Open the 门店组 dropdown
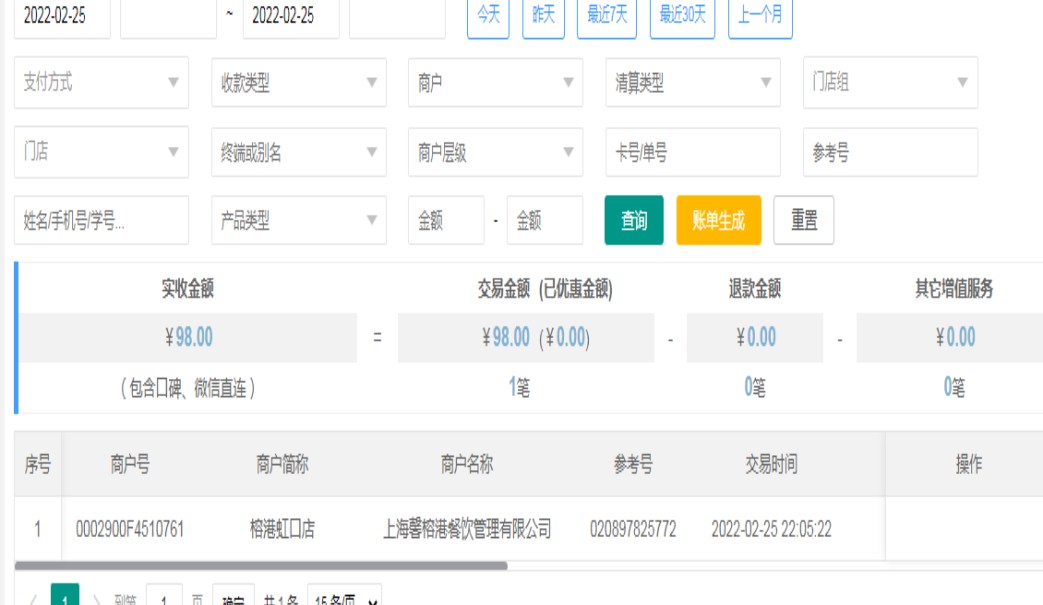Viewport: 1043px width, 605px height. click(x=889, y=83)
